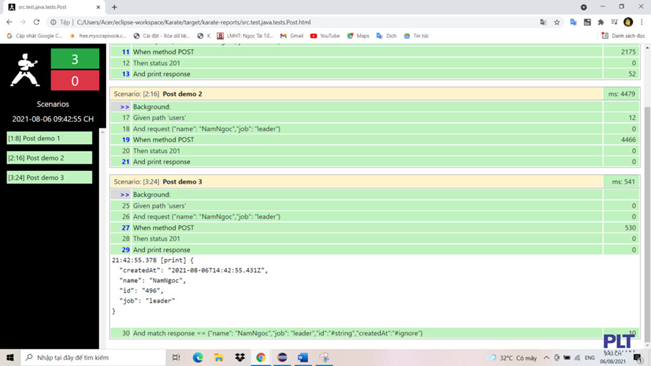Open the Windows Start menu
Image resolution: width=651 pixels, height=366 pixels.
pos(10,357)
